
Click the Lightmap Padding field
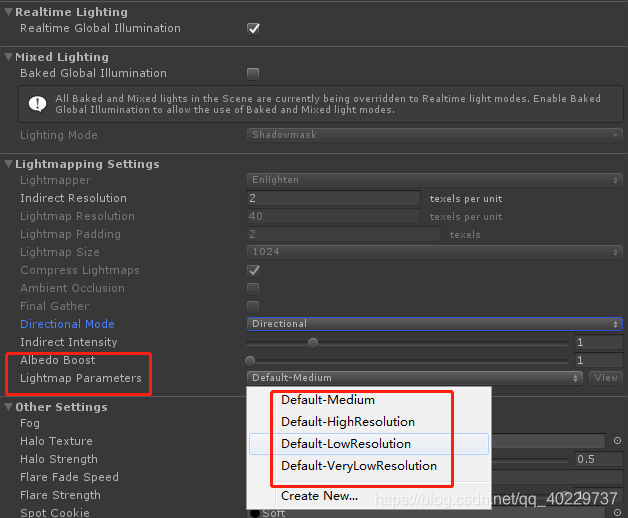[x=343, y=234]
